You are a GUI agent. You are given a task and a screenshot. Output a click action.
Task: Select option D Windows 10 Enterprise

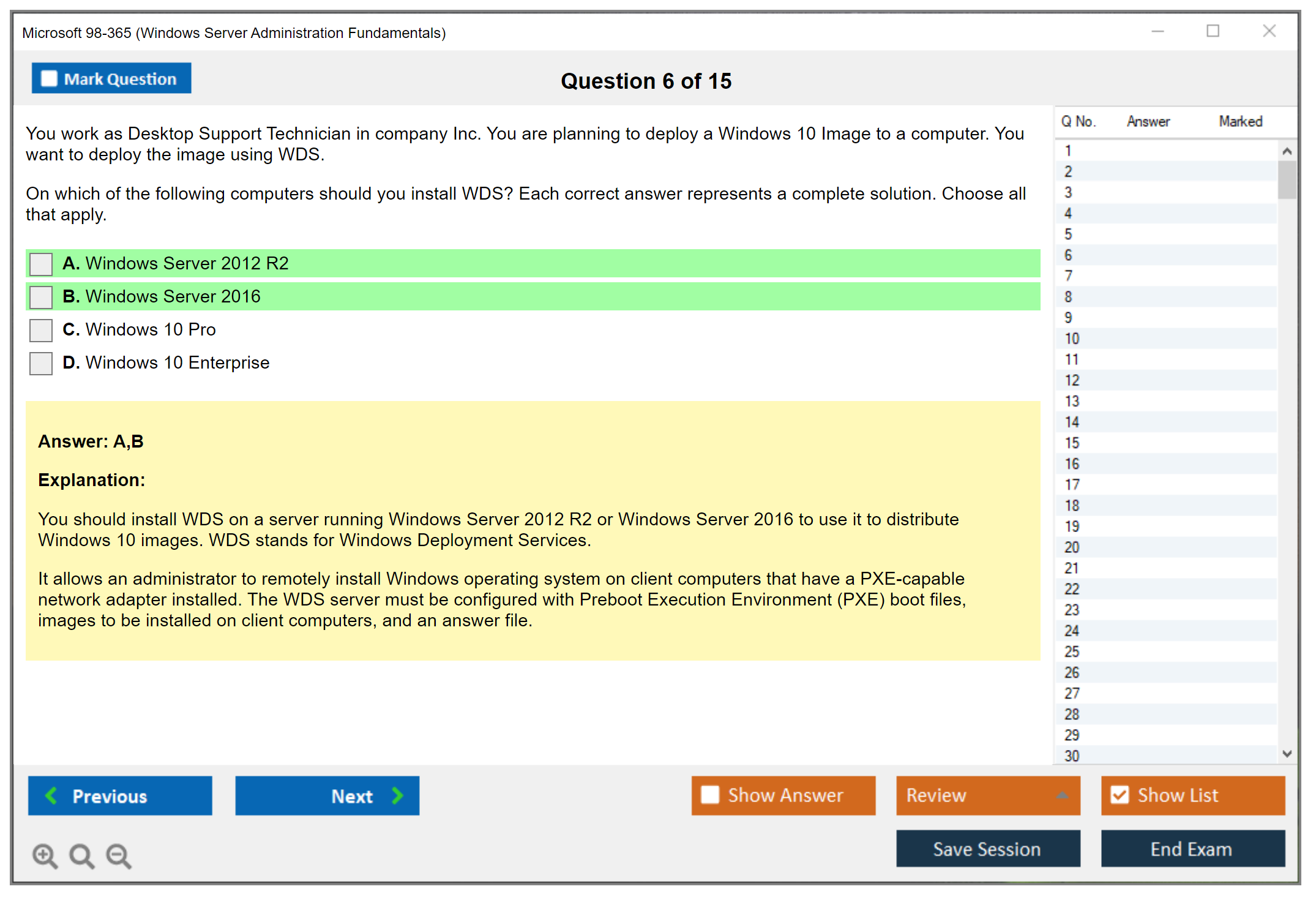click(x=41, y=363)
